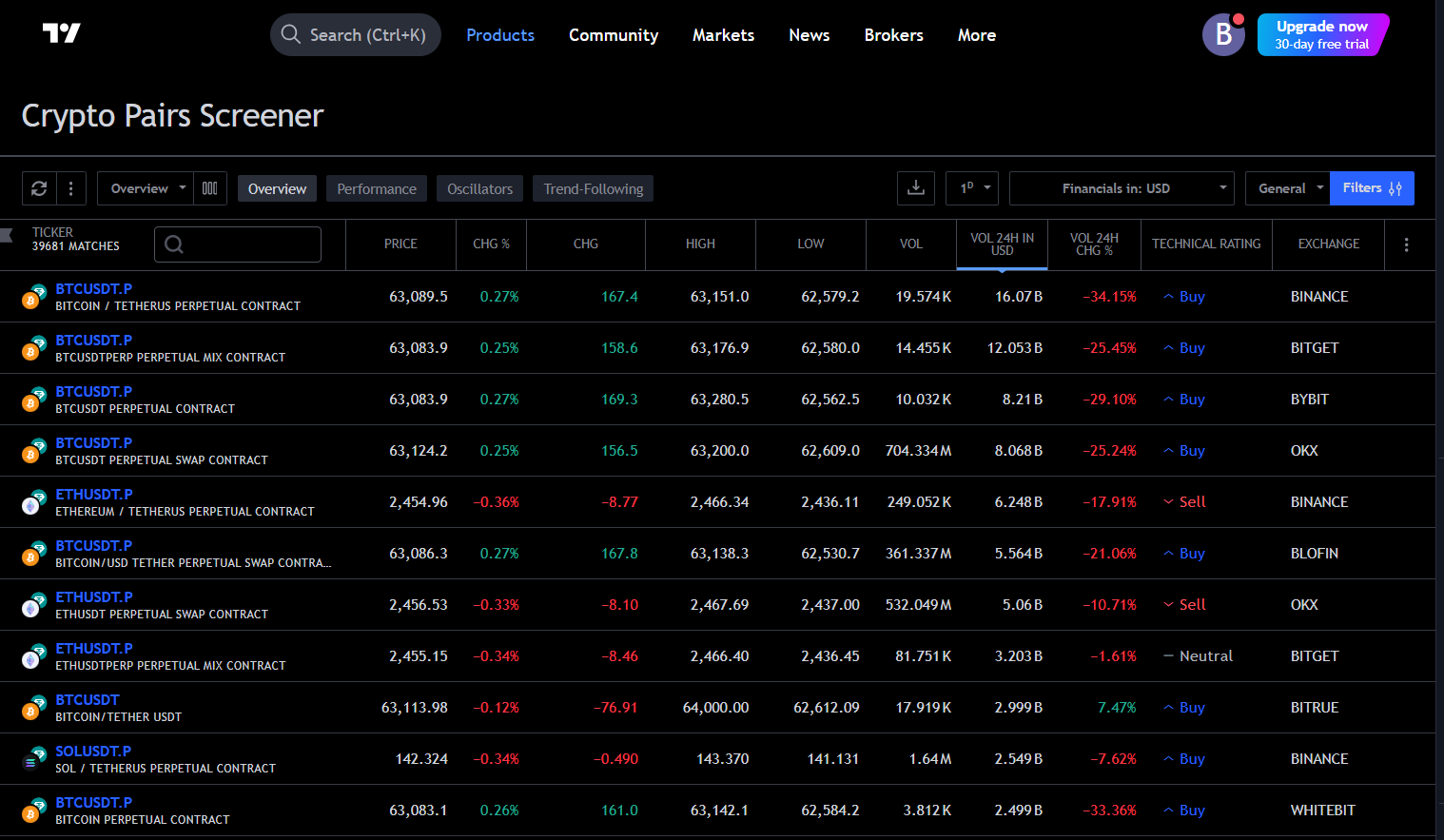The image size is (1444, 840).
Task: Open the 1D time interval dropdown
Action: (972, 188)
